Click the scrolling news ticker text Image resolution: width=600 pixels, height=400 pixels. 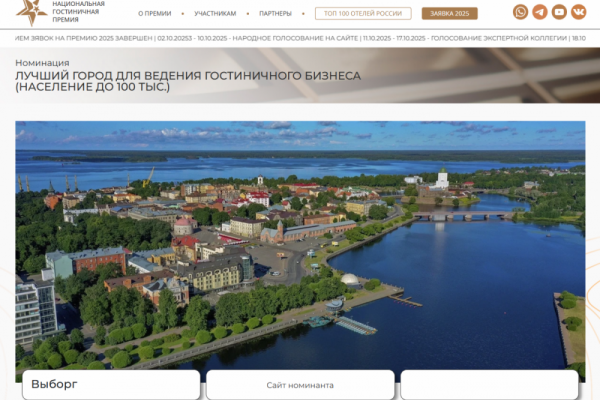click(x=300, y=38)
